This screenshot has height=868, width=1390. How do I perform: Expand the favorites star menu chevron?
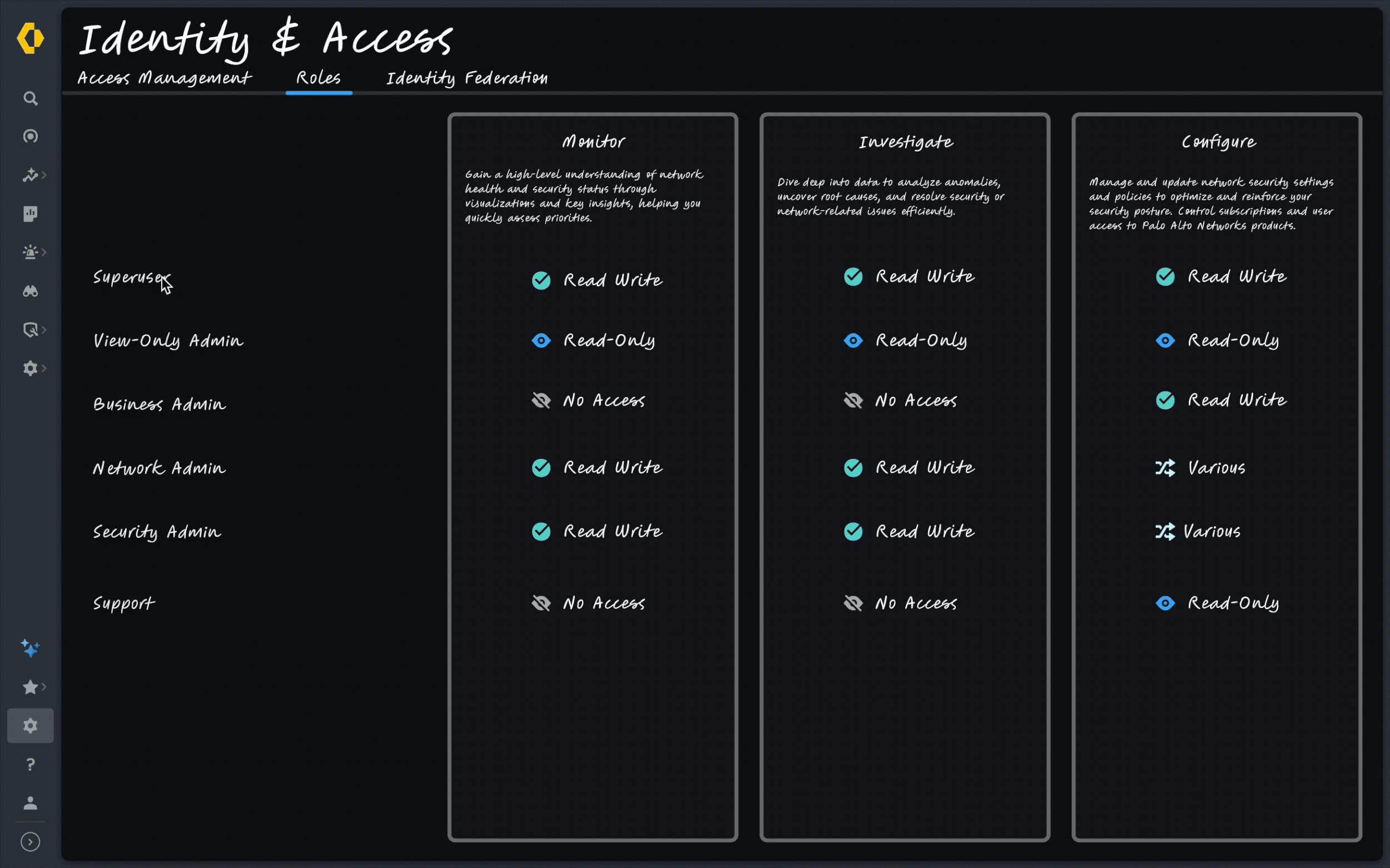[44, 687]
